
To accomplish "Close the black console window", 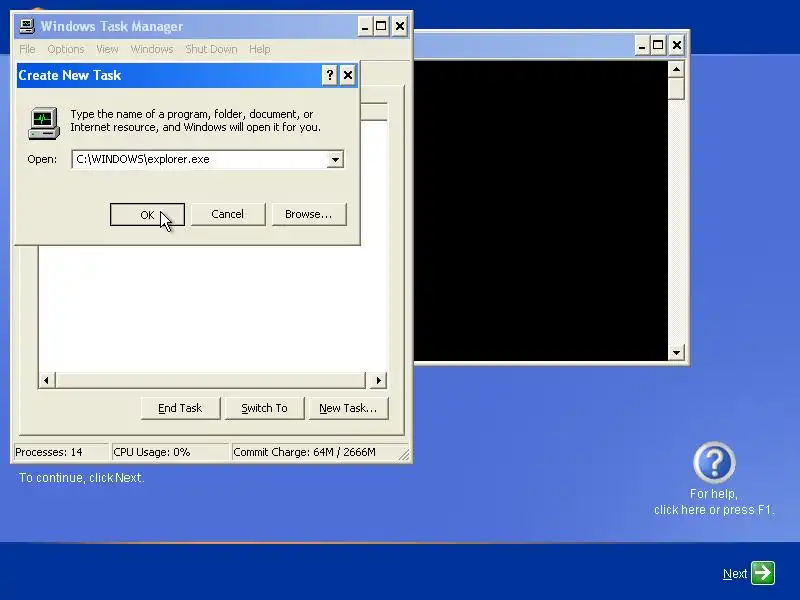I will coord(677,45).
